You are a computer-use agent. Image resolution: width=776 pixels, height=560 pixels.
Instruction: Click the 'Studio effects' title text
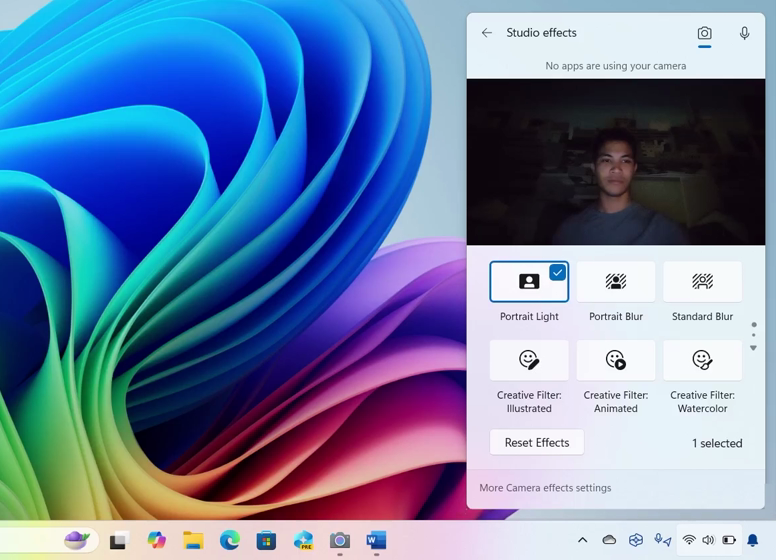tap(541, 33)
